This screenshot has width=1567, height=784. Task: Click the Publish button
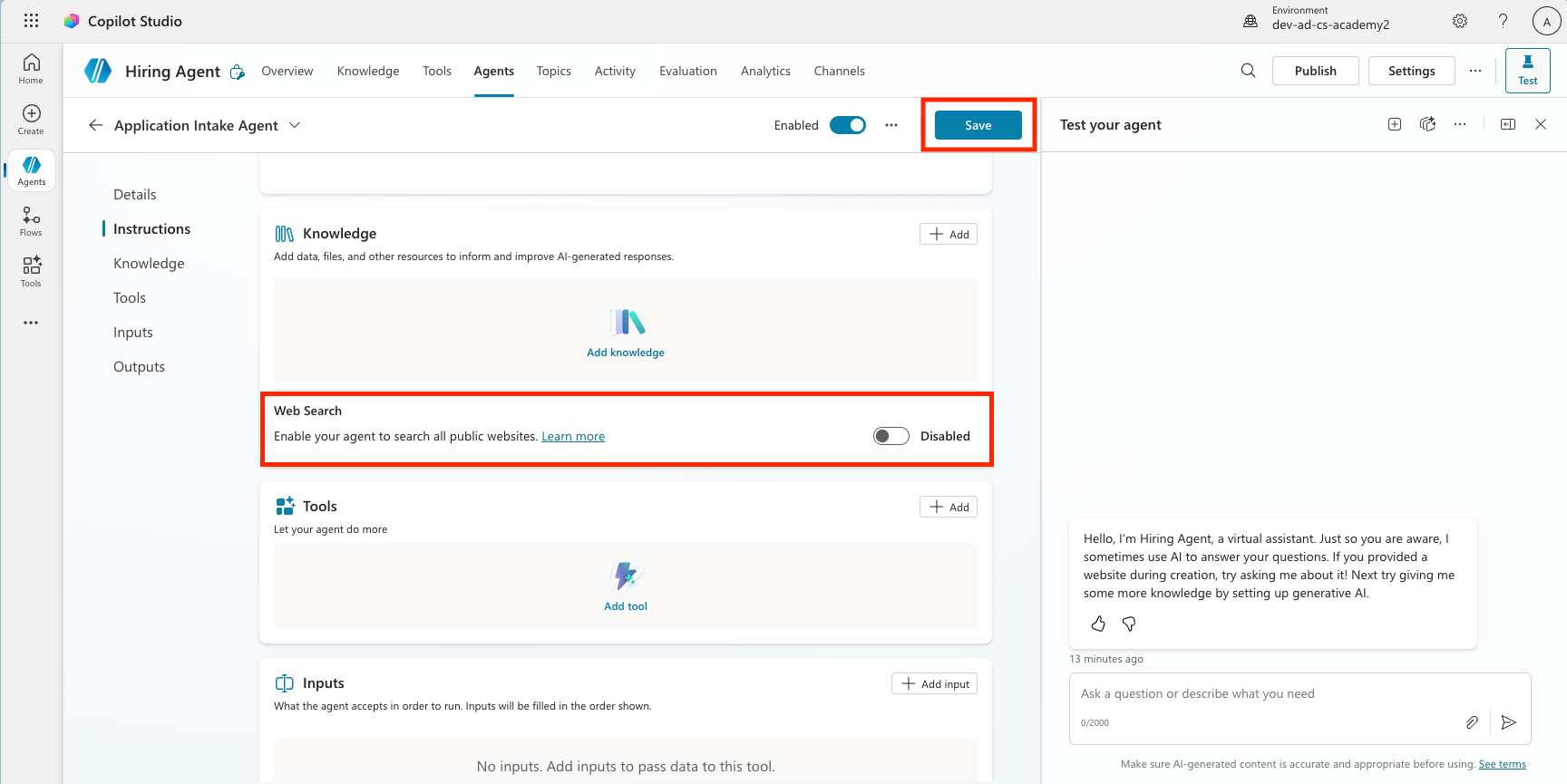click(x=1315, y=71)
